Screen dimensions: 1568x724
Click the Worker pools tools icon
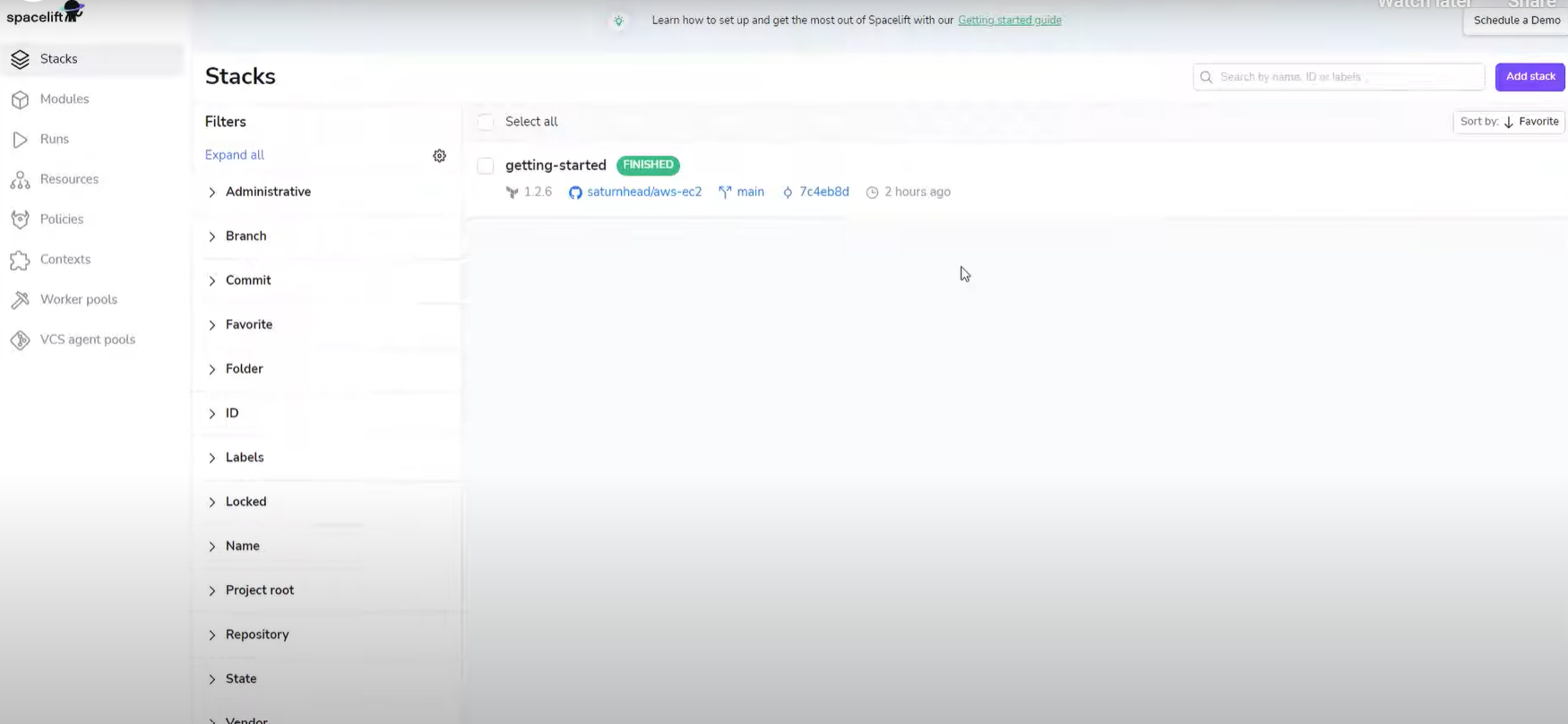pos(21,300)
